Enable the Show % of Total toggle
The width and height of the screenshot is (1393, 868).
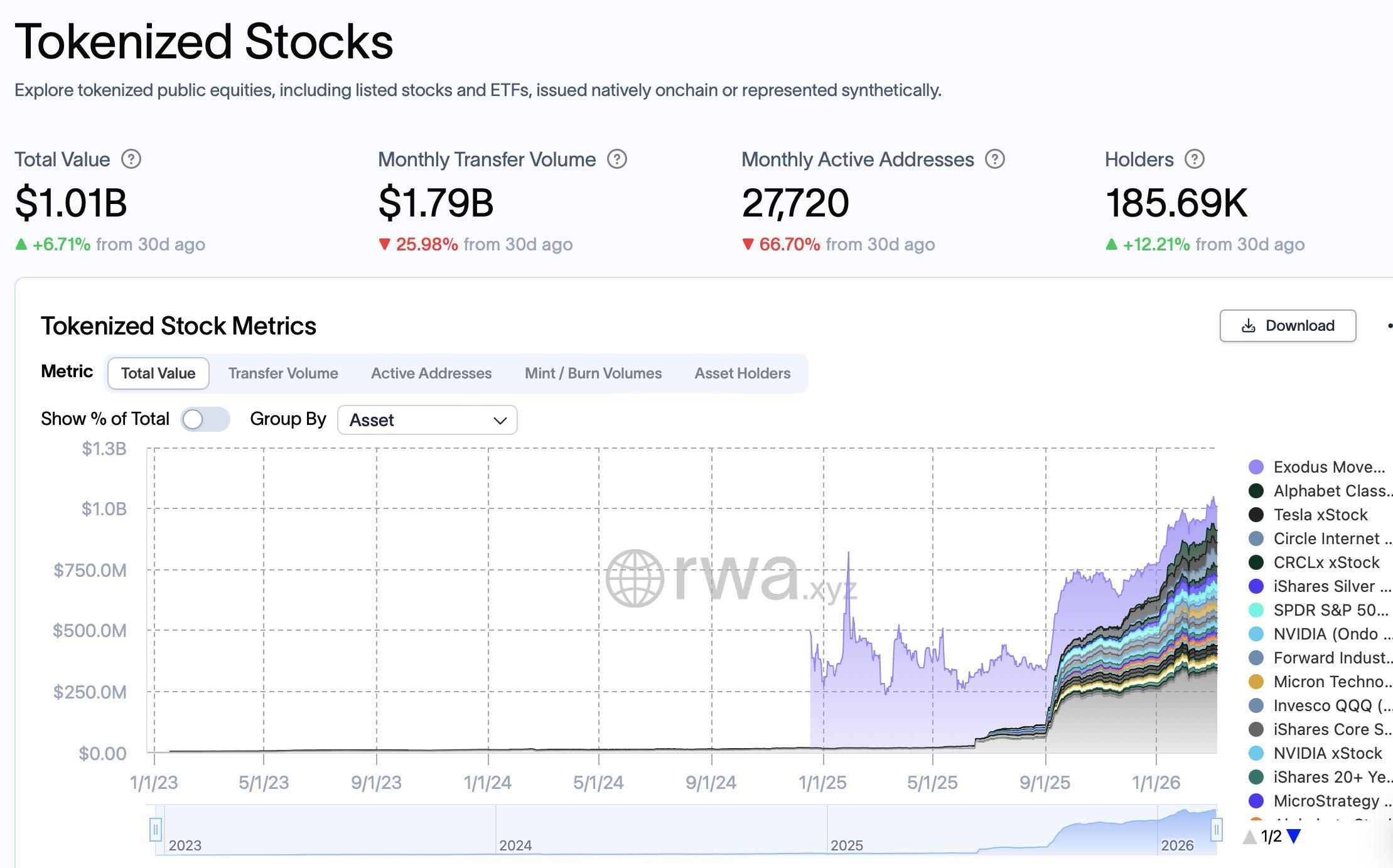pyautogui.click(x=205, y=419)
